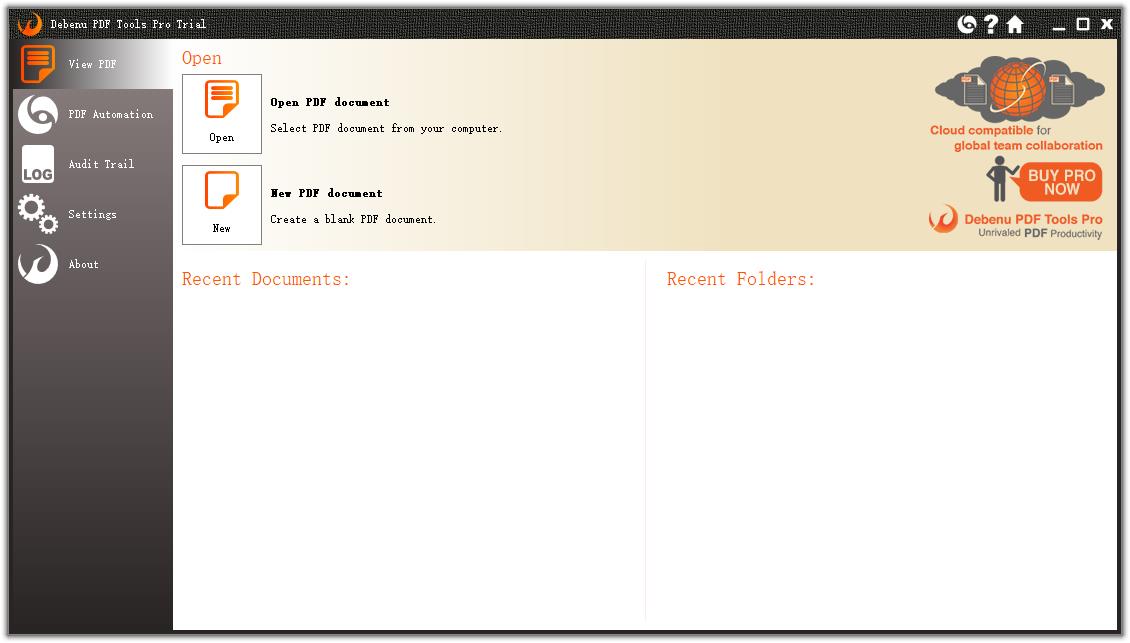Go to home via house icon
The image size is (1130, 643).
pyautogui.click(x=1015, y=25)
